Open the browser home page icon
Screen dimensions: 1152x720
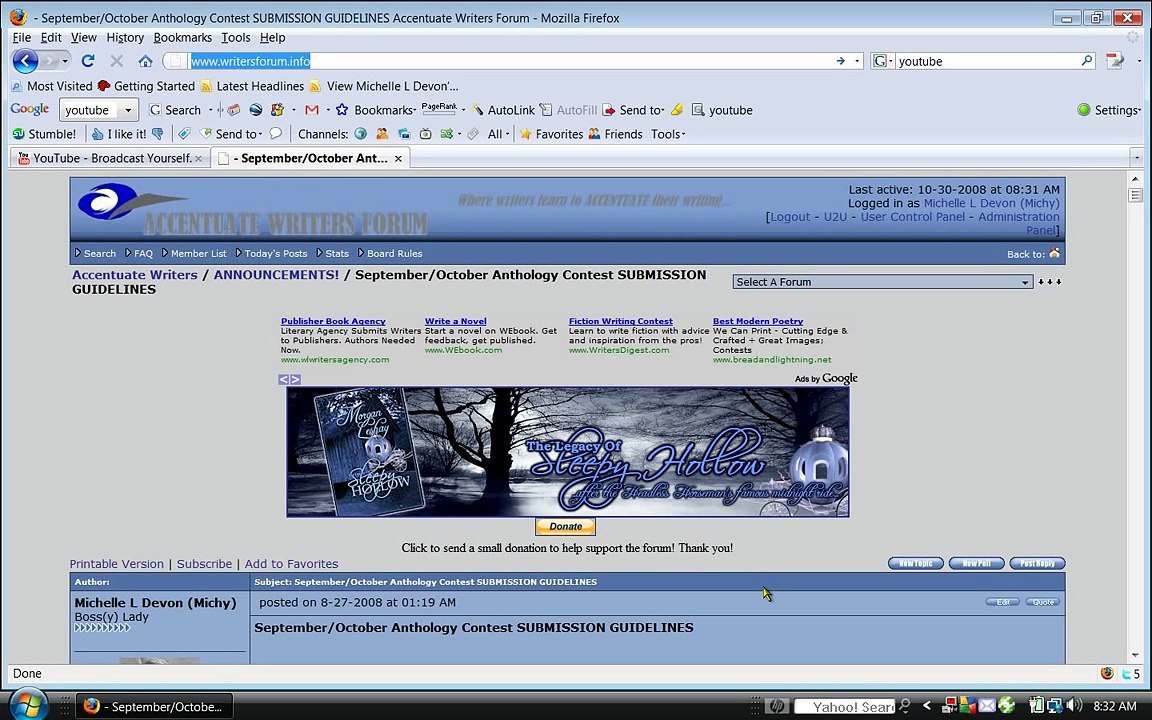point(145,61)
